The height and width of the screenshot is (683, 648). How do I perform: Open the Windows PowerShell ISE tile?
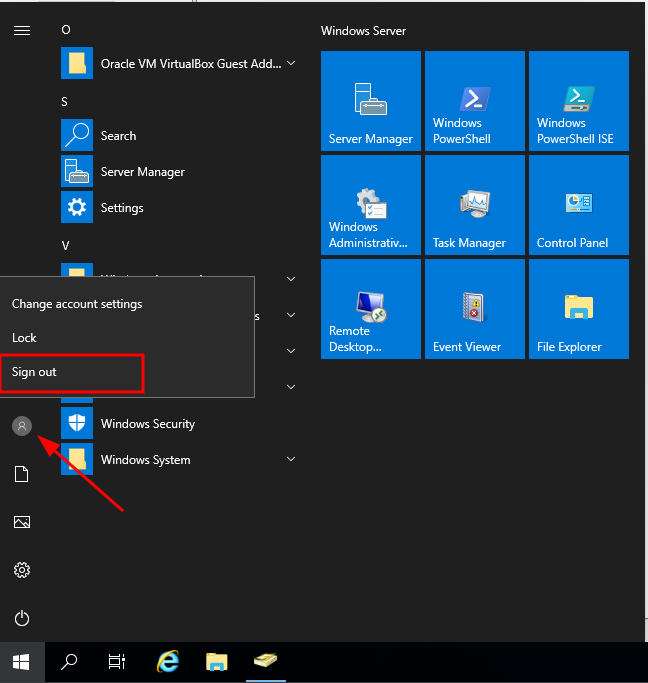coord(579,100)
